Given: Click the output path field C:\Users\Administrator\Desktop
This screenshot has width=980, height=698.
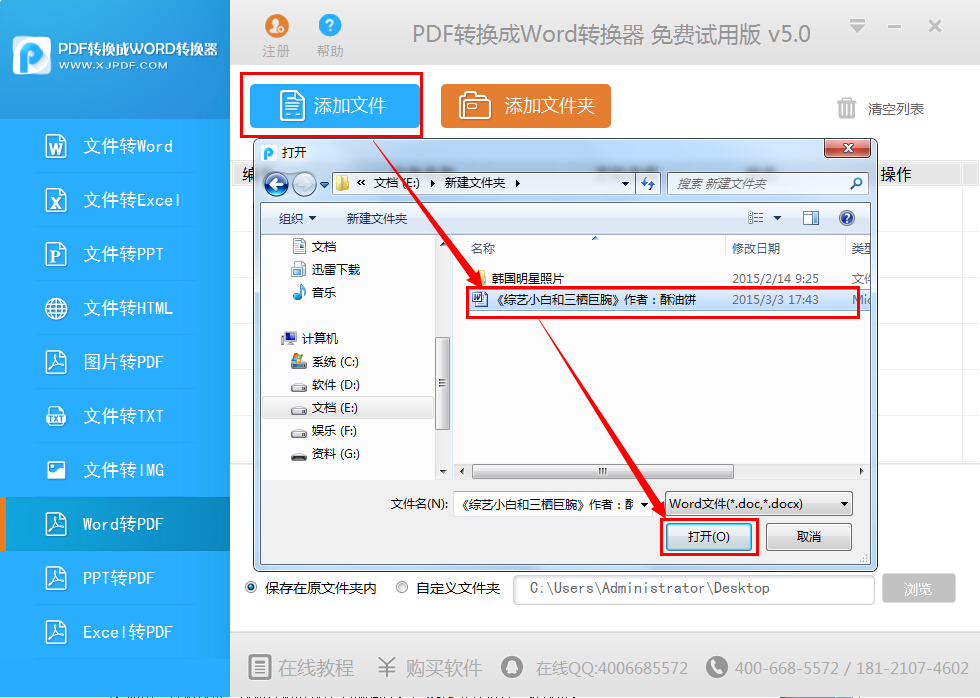Looking at the screenshot, I should (693, 589).
